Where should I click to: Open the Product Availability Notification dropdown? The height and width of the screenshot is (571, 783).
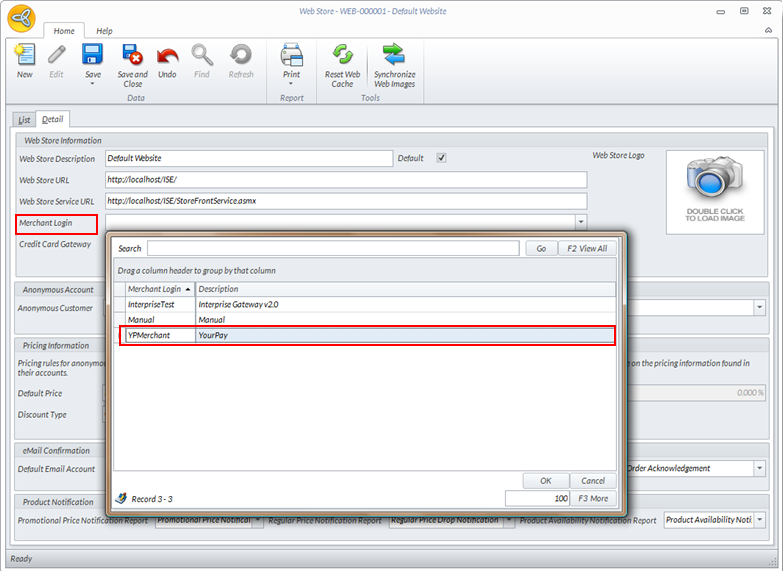click(759, 520)
